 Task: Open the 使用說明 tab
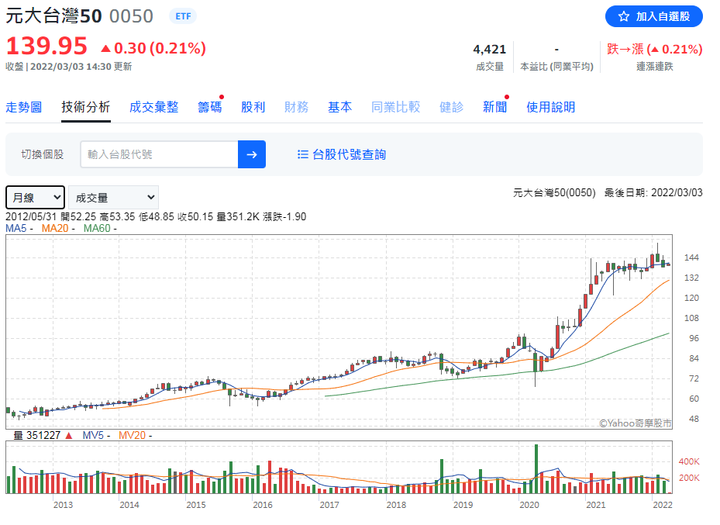point(551,107)
